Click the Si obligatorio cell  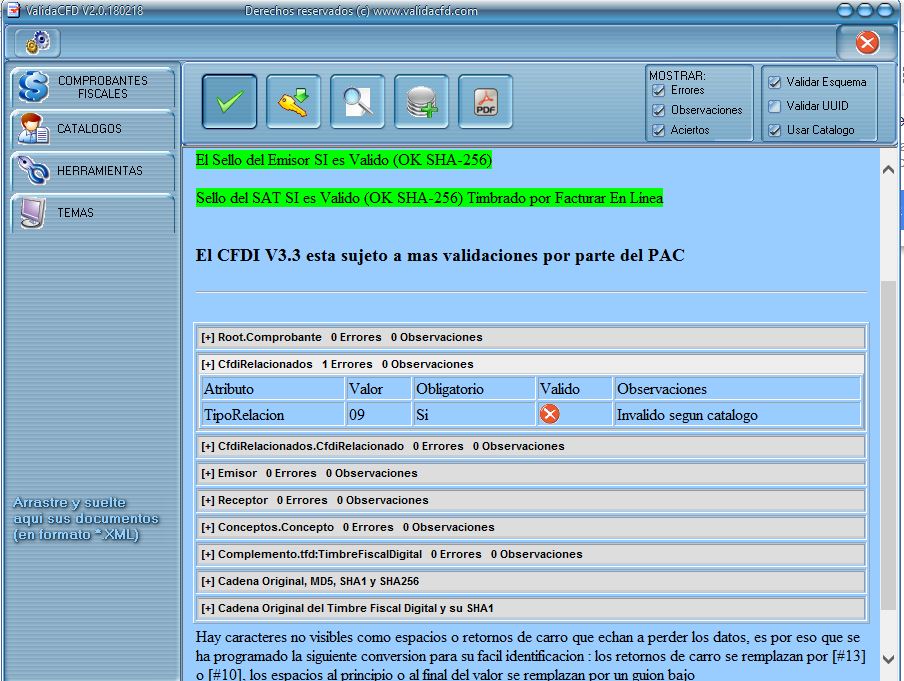474,415
